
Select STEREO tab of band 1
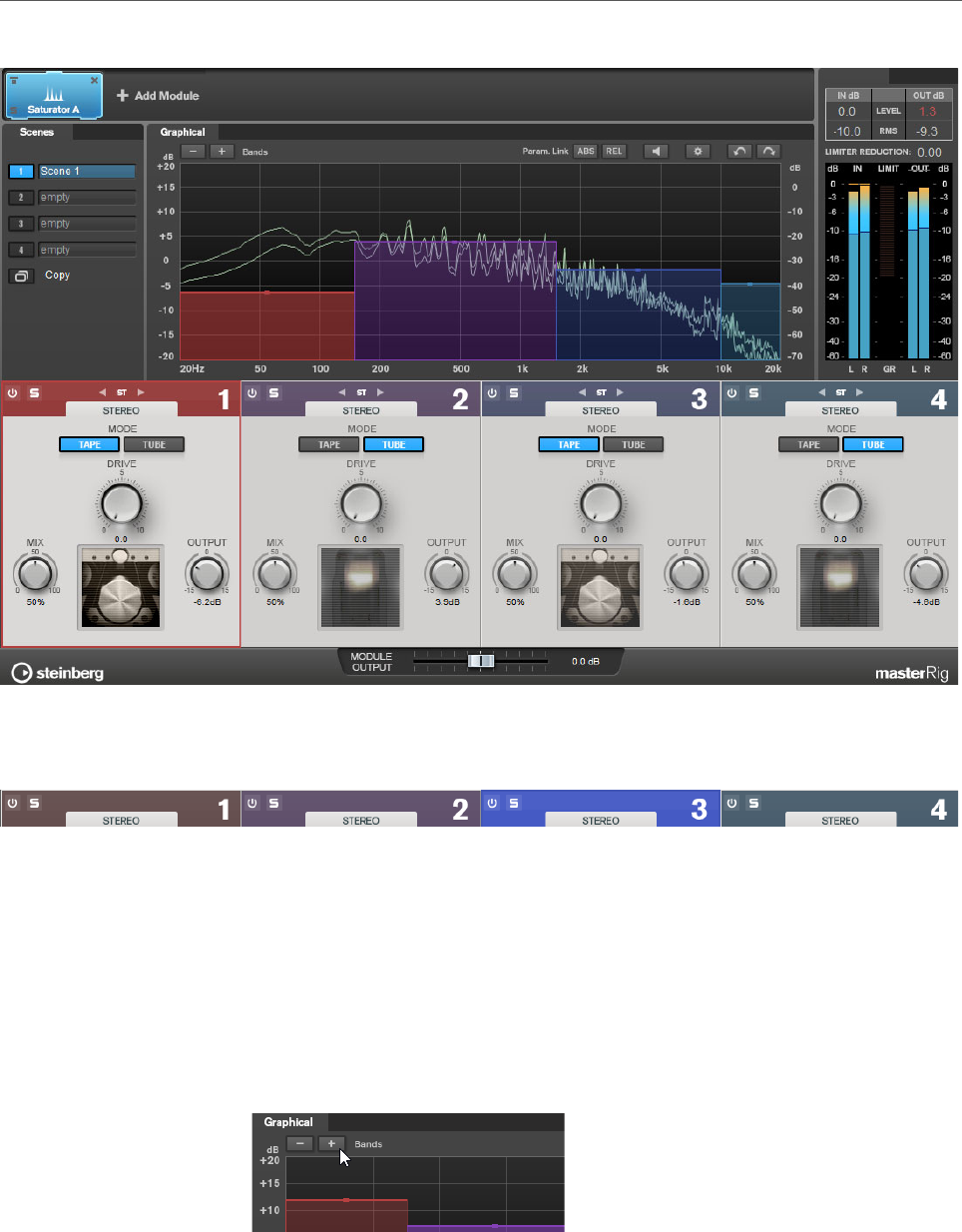pyautogui.click(x=121, y=410)
